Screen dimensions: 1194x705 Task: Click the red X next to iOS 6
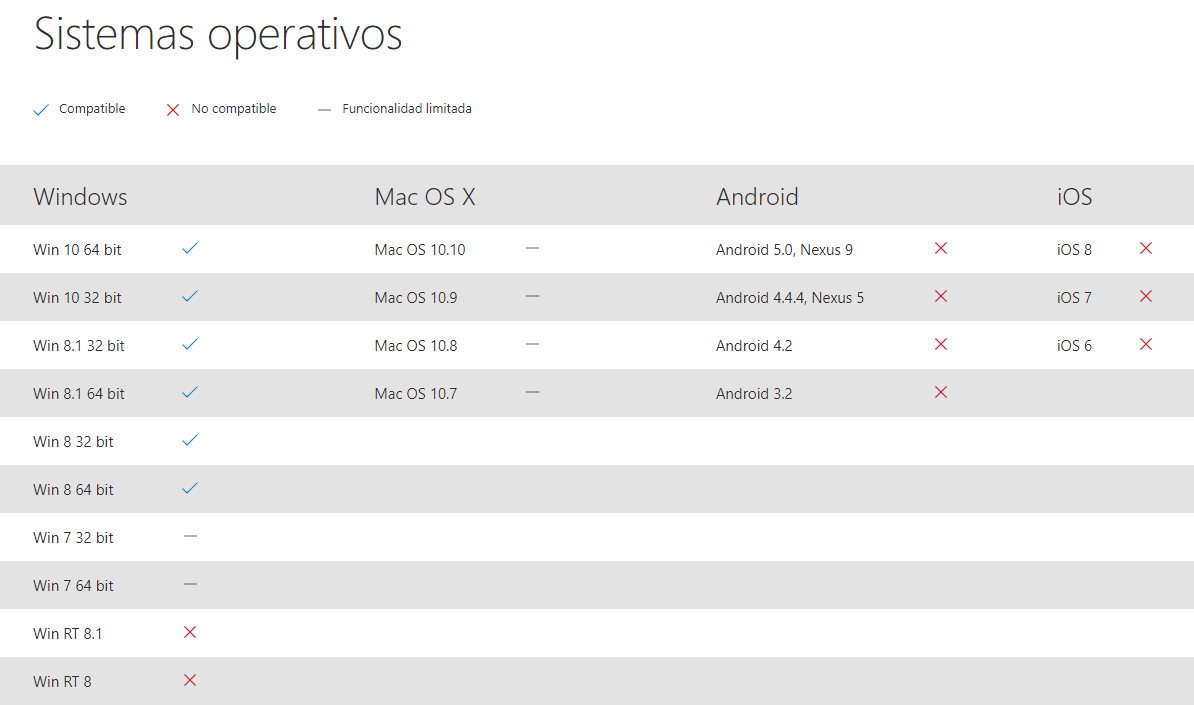click(x=1146, y=344)
